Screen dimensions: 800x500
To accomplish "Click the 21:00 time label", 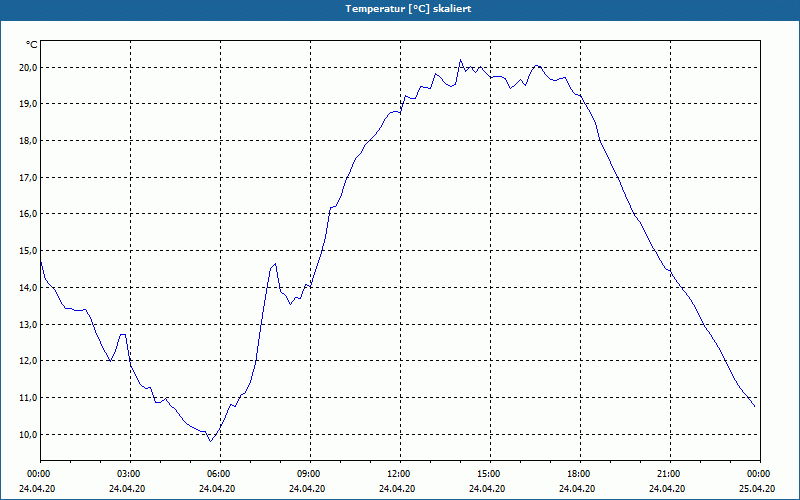I will coord(670,474).
